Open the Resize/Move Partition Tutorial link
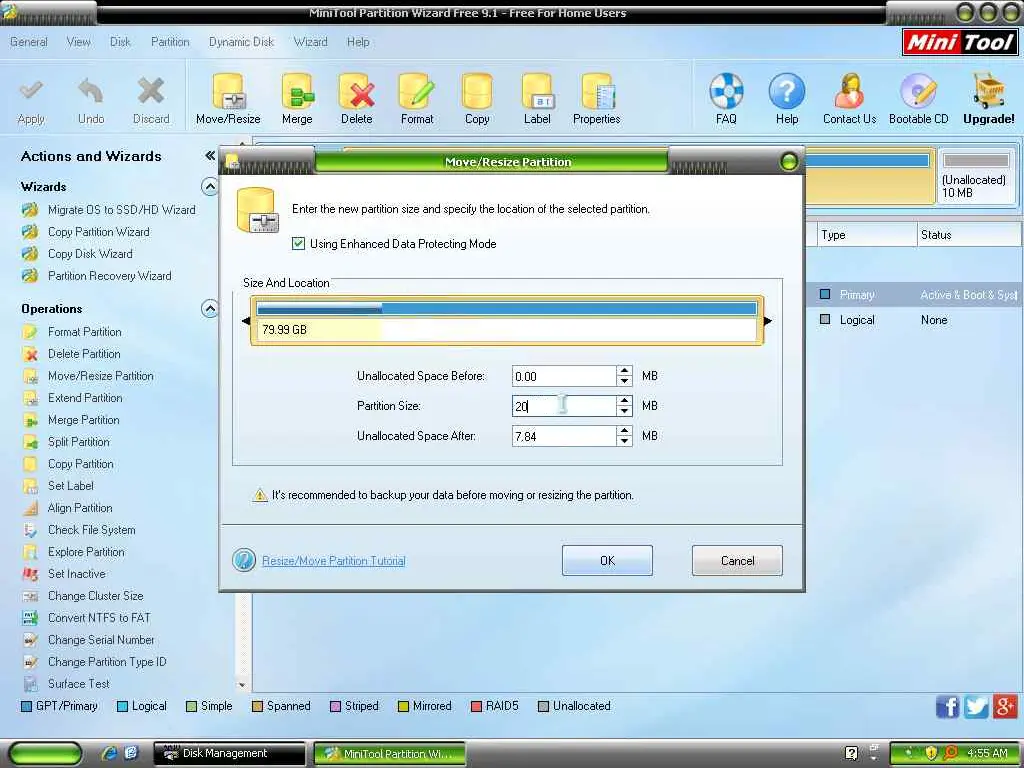 334,560
